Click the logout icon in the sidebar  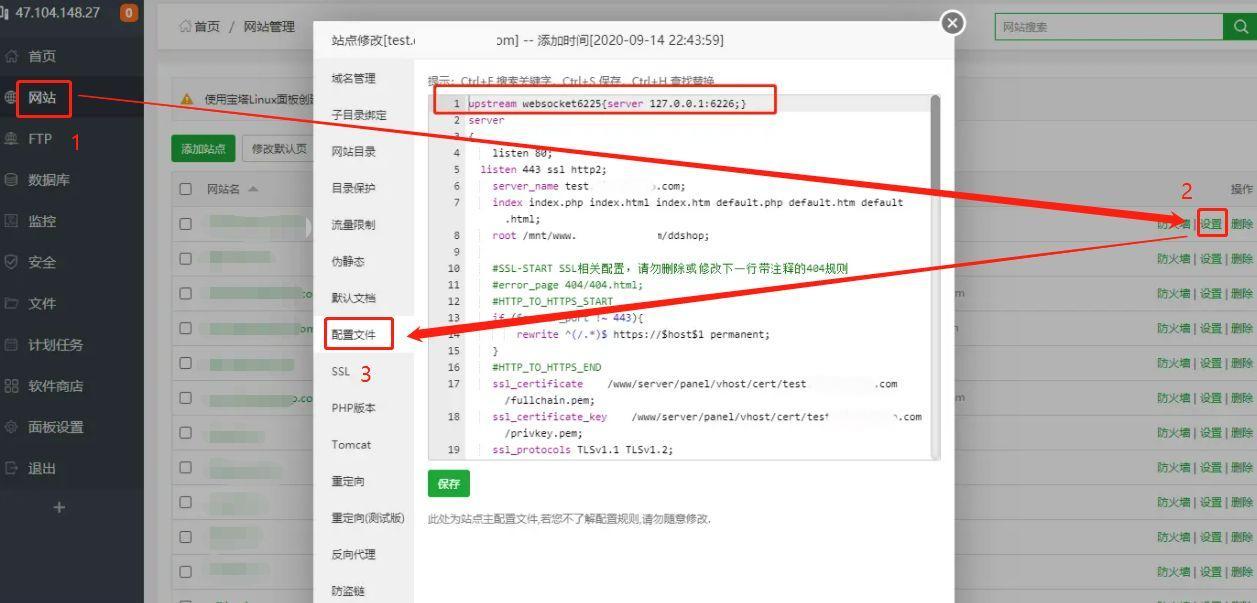12,468
